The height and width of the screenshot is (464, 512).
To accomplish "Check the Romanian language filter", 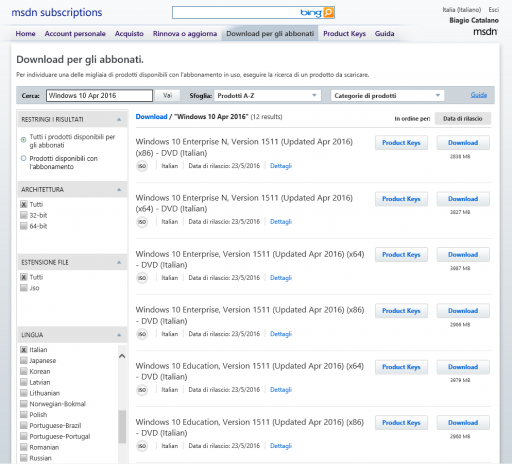I will (24, 447).
